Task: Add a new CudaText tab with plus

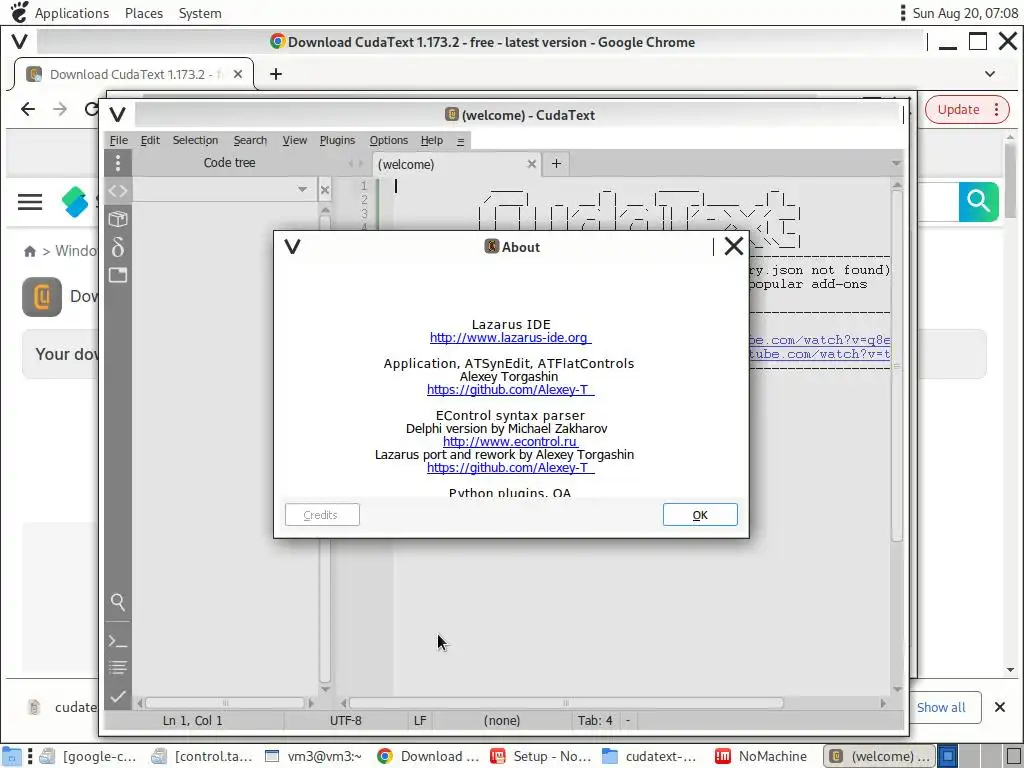Action: tap(556, 164)
